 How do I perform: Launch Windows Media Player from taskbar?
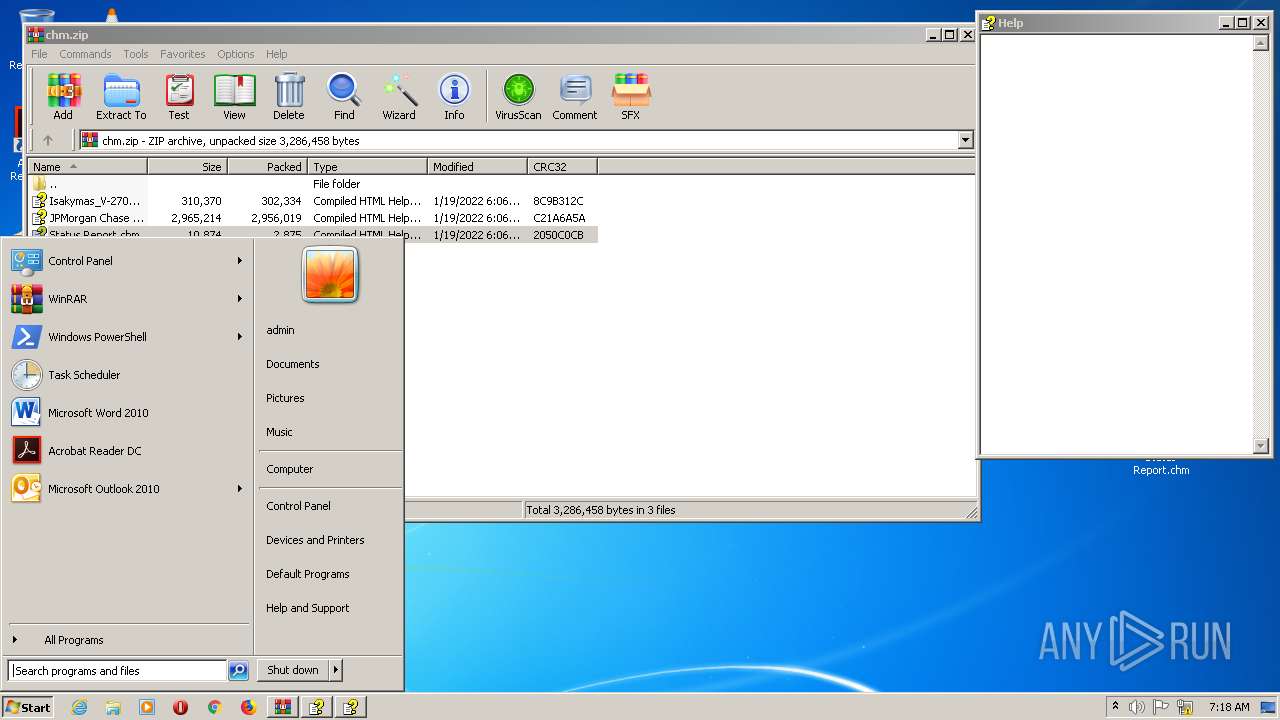147,707
